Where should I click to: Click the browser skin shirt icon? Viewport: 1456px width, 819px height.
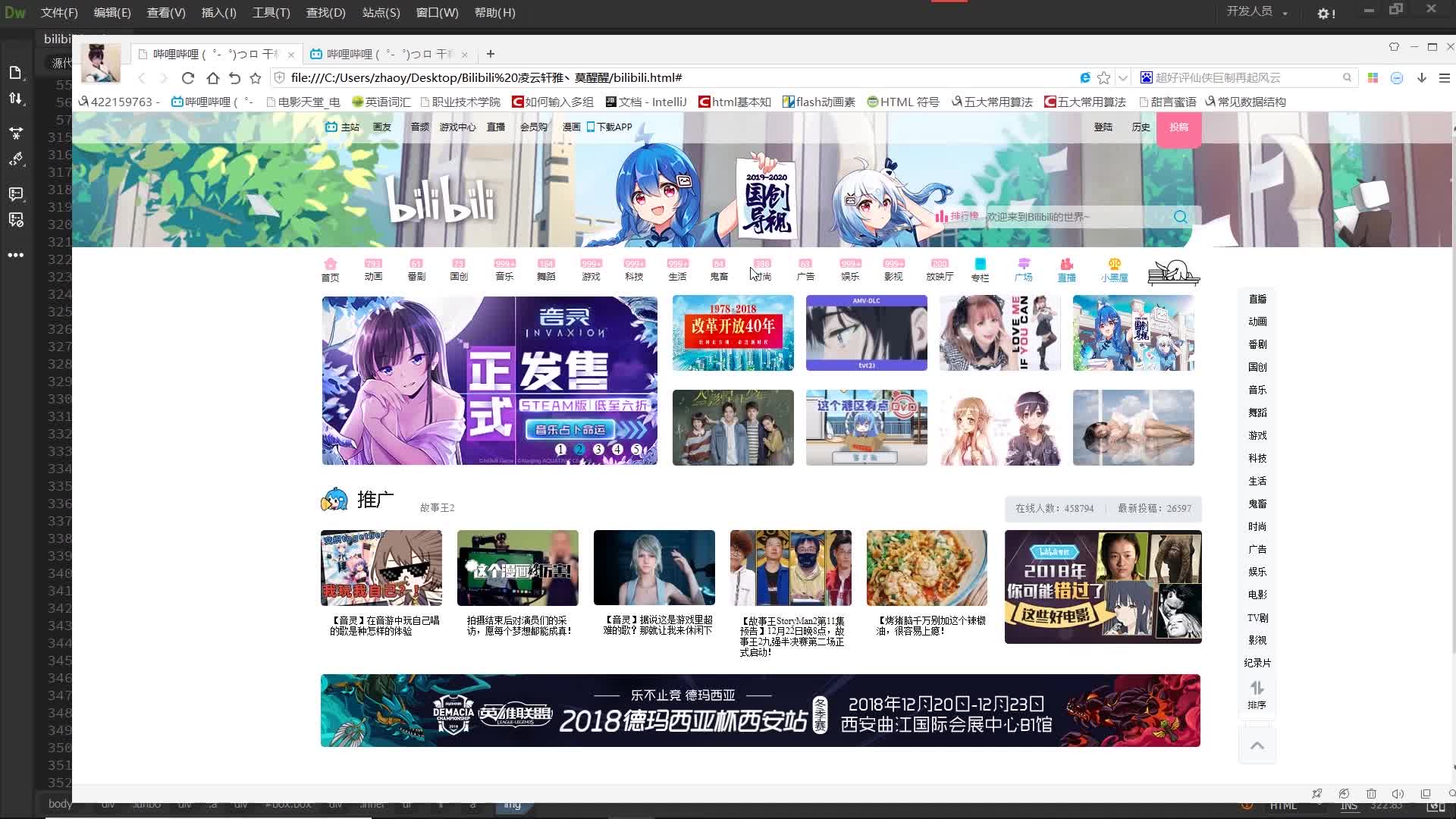tap(1394, 47)
